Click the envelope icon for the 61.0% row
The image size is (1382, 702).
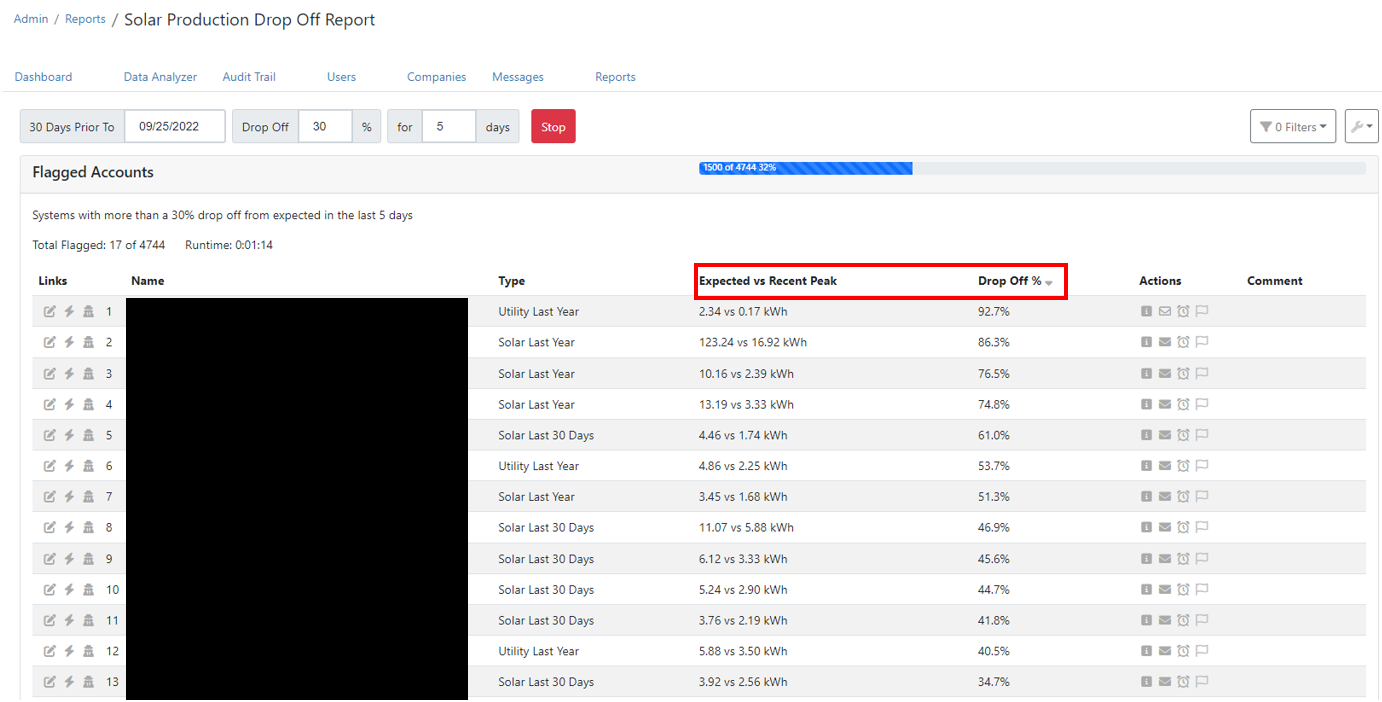click(1164, 435)
